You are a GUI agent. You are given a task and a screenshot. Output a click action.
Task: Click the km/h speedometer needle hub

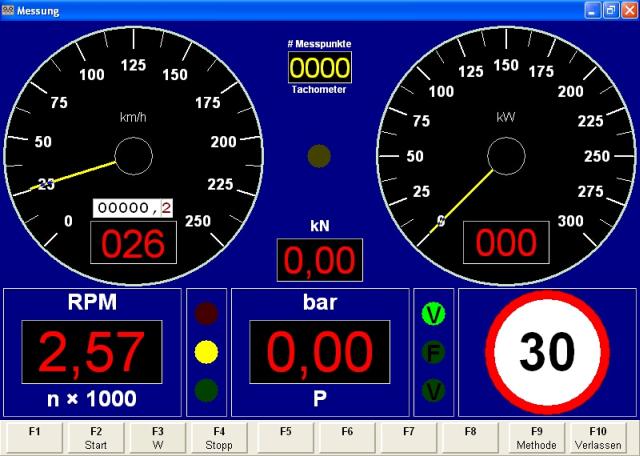[x=133, y=156]
